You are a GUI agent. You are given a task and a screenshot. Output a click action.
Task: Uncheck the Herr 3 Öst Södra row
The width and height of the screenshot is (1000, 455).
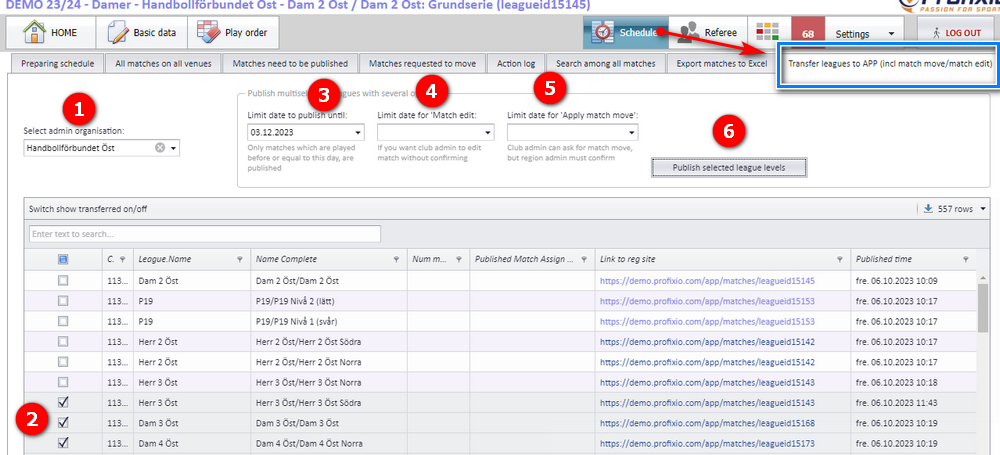point(63,402)
